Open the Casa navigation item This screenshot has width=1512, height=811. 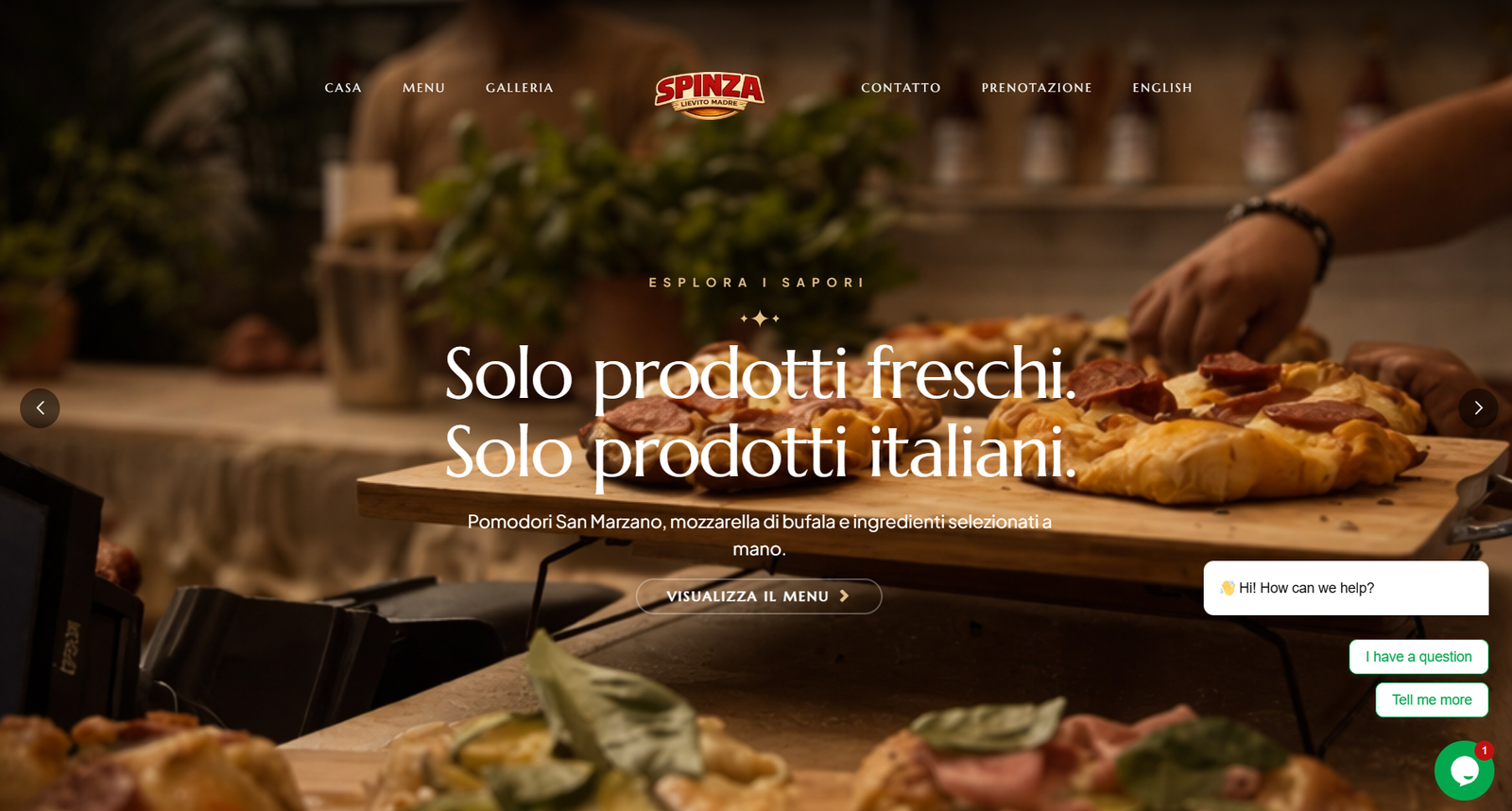pos(343,88)
